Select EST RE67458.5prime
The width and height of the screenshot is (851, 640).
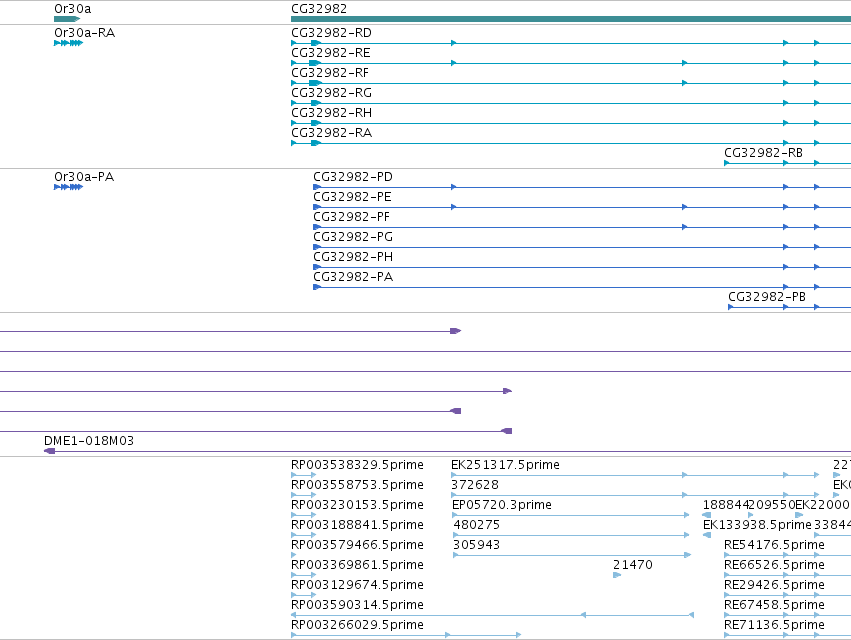click(774, 606)
